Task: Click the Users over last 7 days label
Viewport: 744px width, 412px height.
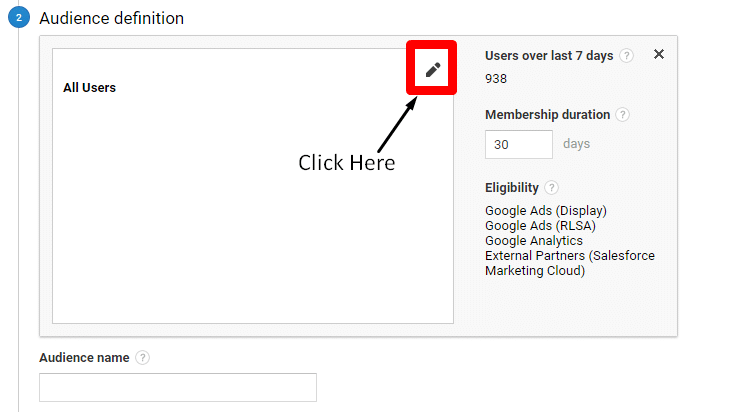Action: 549,56
